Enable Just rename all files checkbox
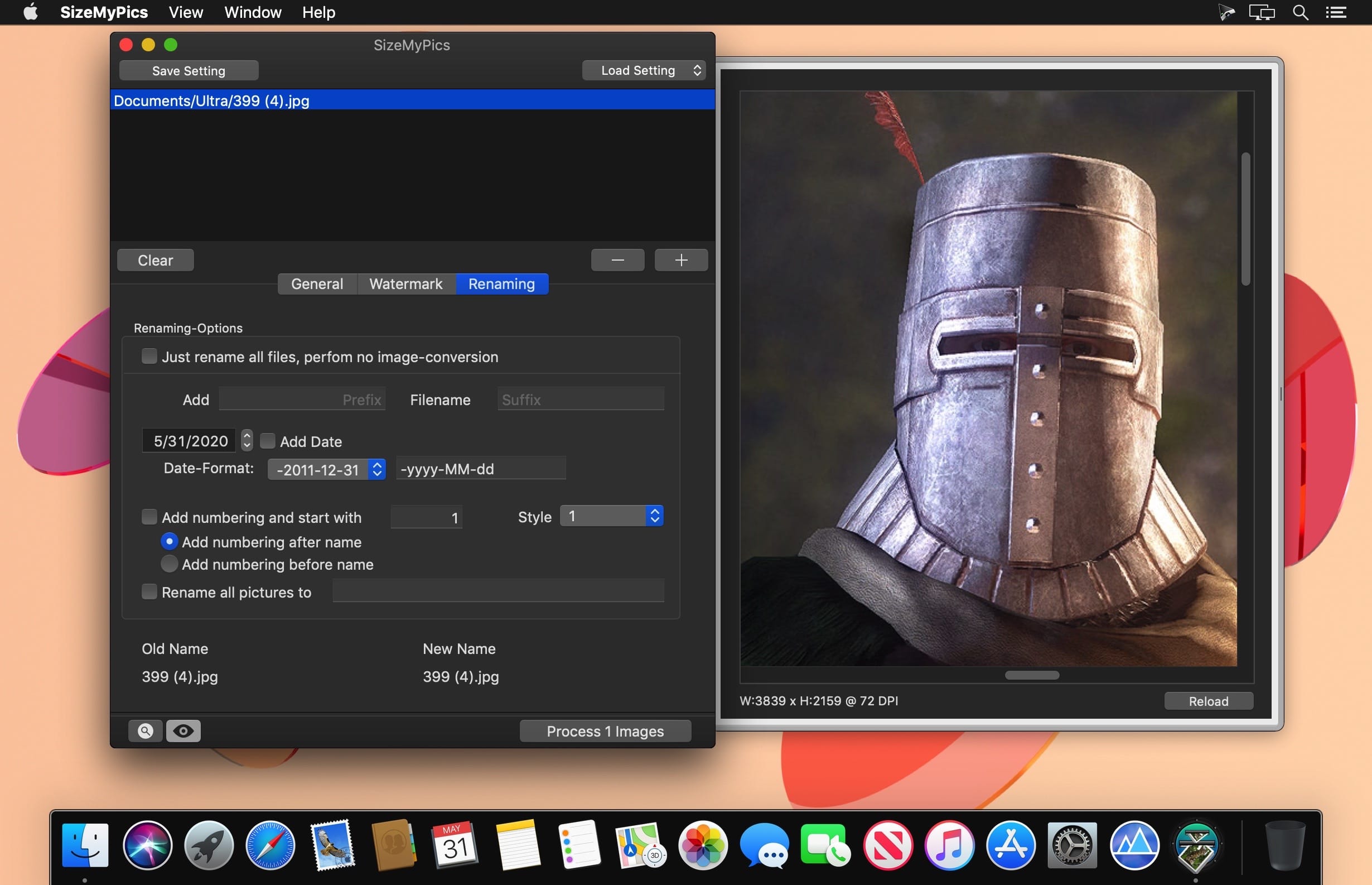 pos(149,357)
